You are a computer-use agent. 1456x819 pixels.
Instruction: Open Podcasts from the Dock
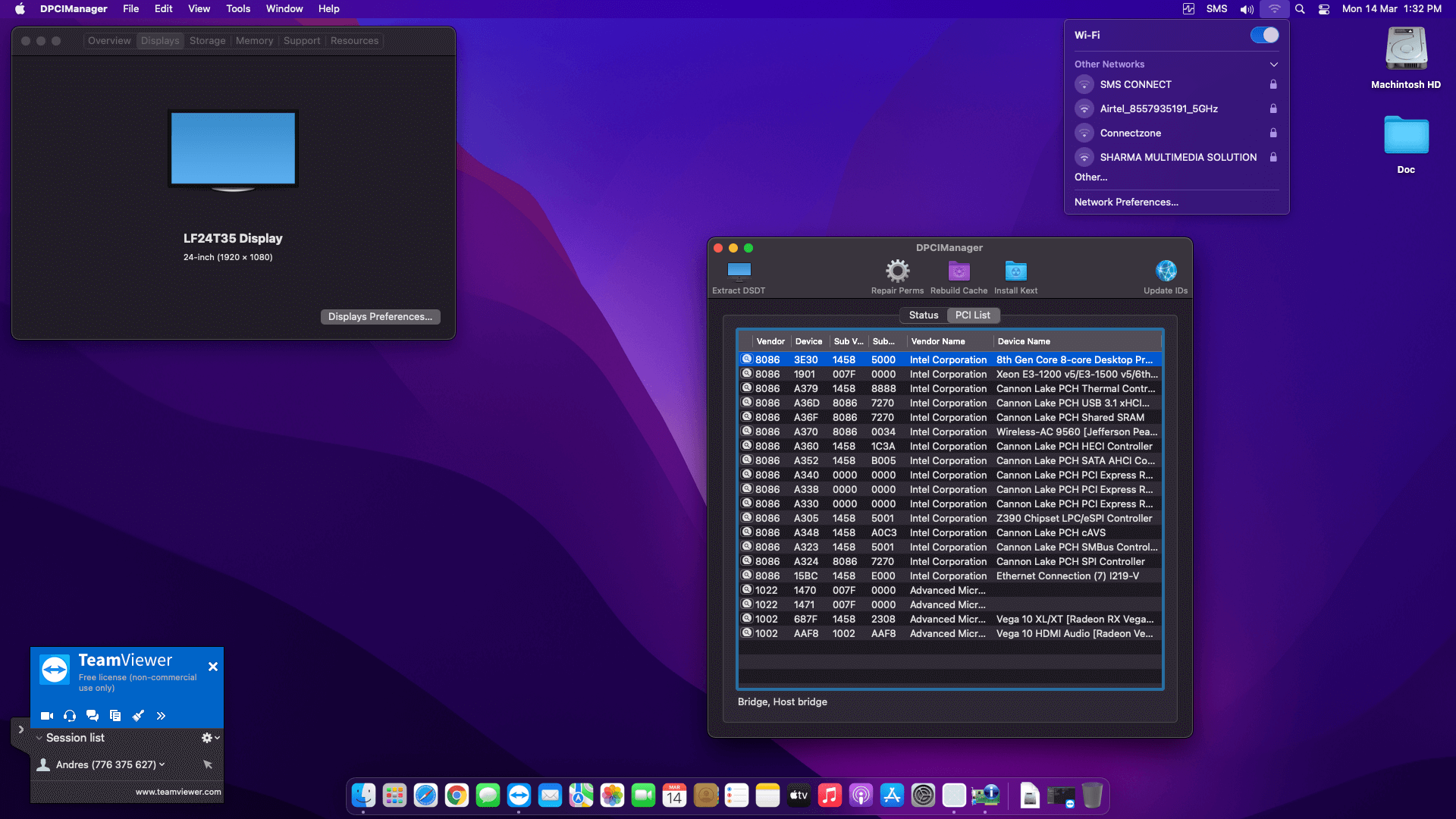pyautogui.click(x=861, y=795)
